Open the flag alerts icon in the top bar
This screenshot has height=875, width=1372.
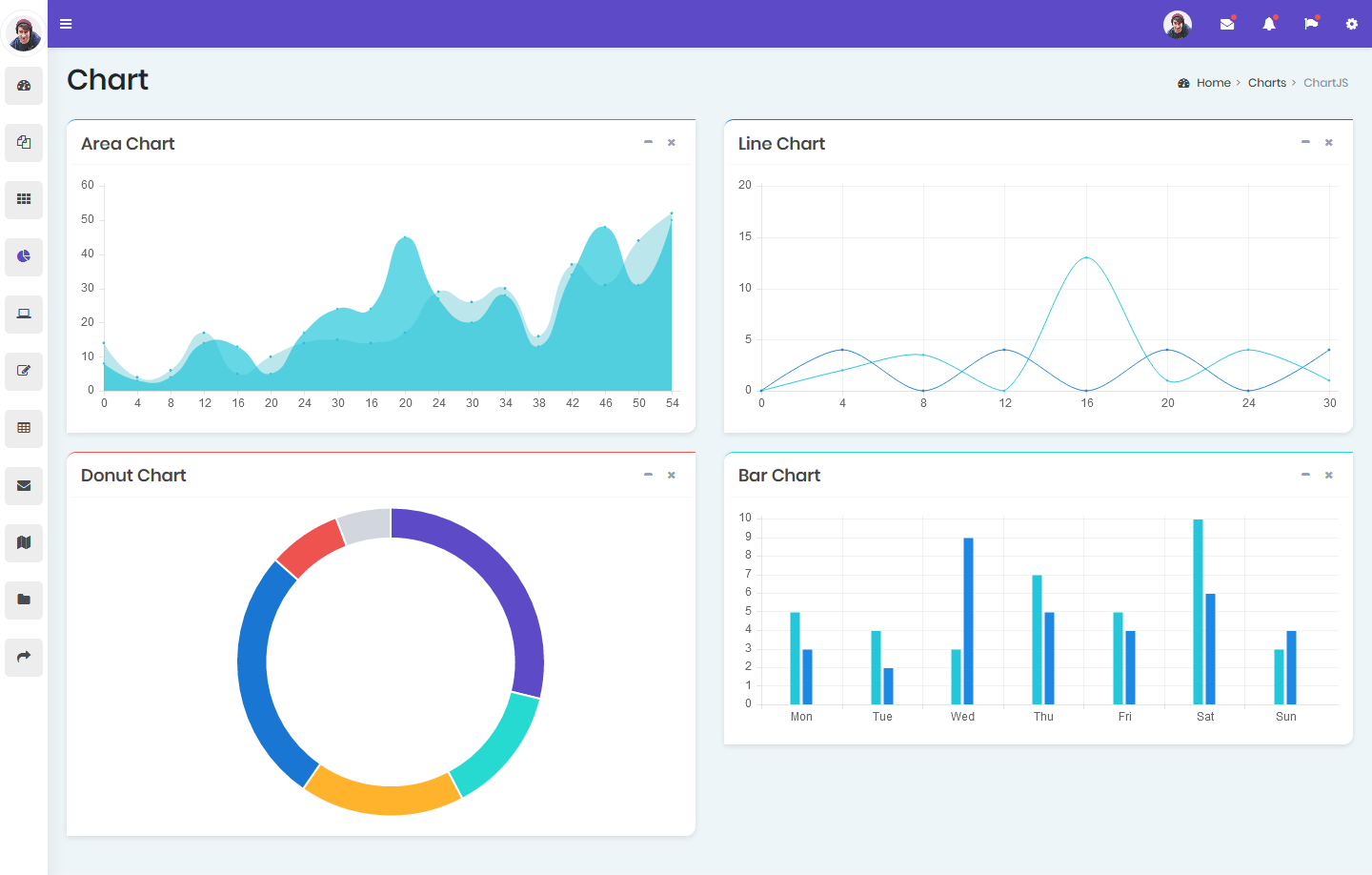[1311, 24]
